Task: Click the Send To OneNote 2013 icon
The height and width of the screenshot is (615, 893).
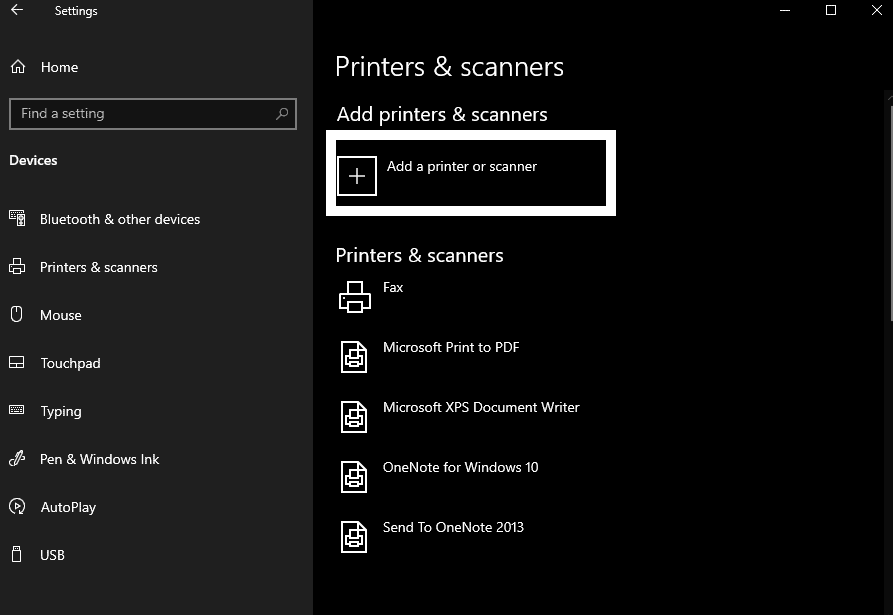Action: (x=354, y=537)
